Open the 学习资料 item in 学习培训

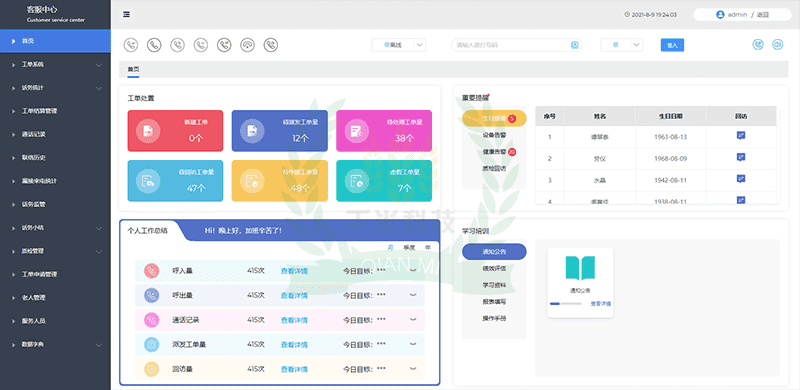494,285
